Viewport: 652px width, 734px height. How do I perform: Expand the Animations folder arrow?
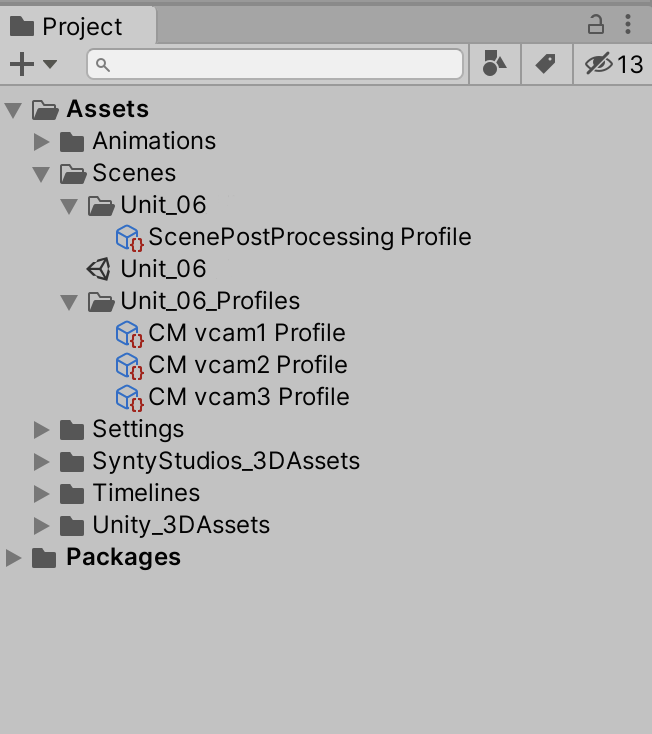(x=41, y=141)
